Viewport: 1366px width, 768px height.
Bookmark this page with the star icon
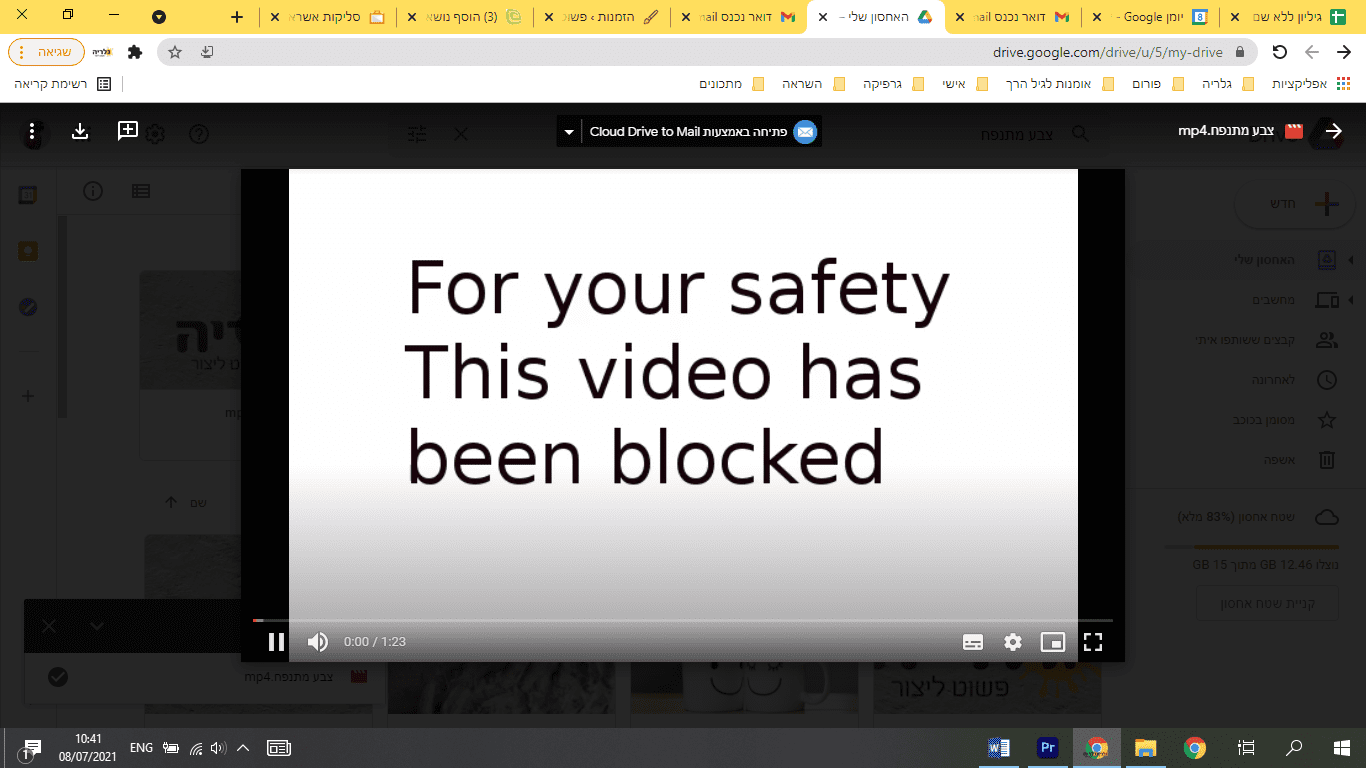pos(175,52)
